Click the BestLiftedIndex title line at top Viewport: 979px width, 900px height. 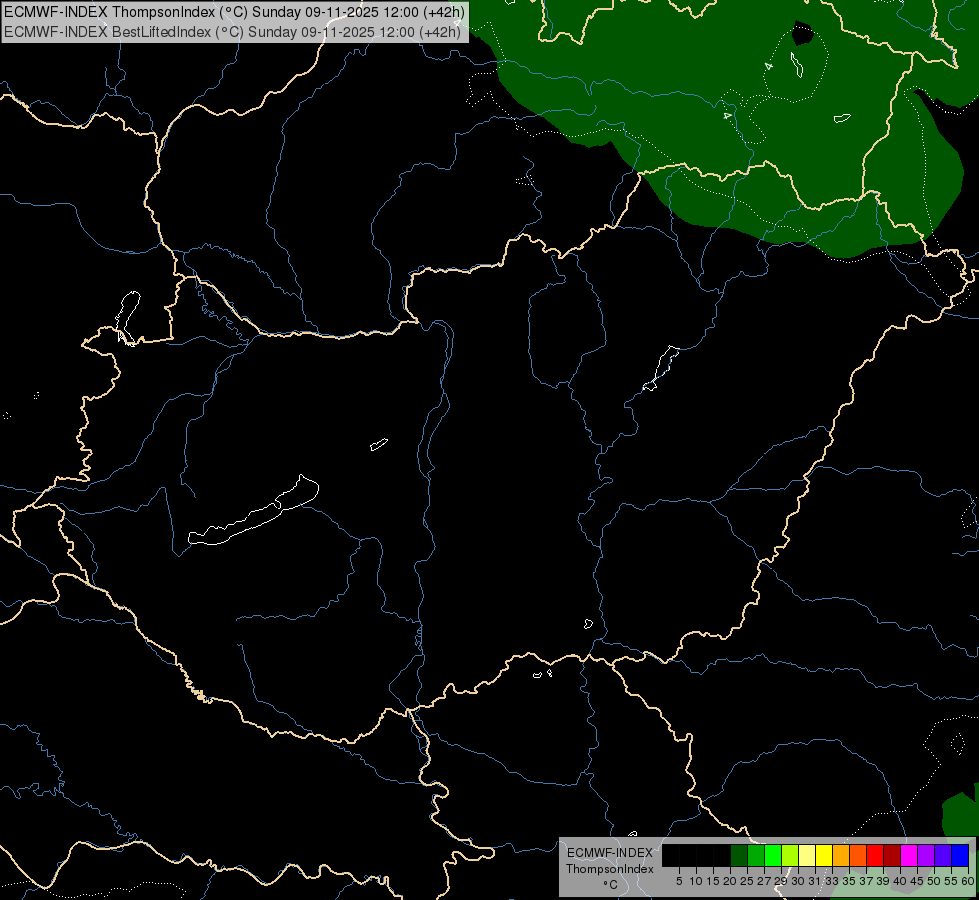(x=232, y=32)
